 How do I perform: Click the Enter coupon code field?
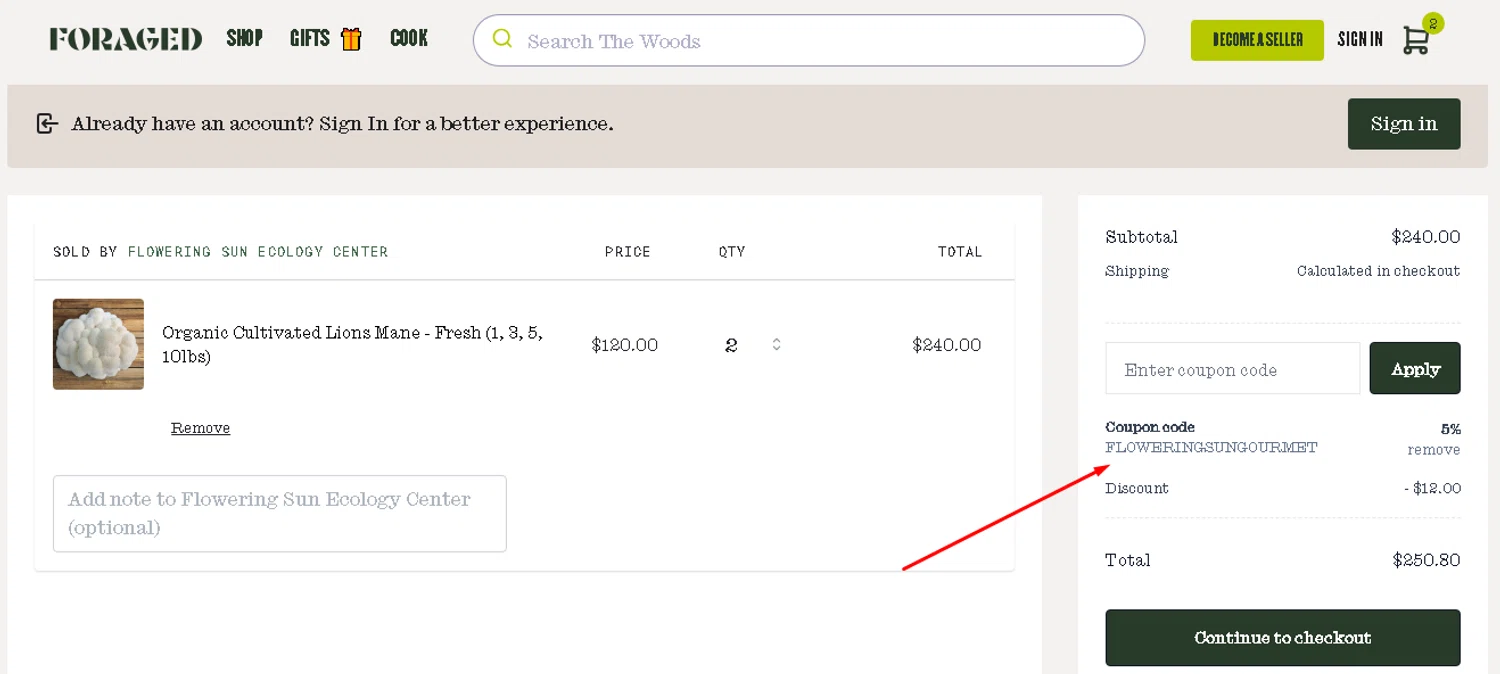[x=1233, y=368]
